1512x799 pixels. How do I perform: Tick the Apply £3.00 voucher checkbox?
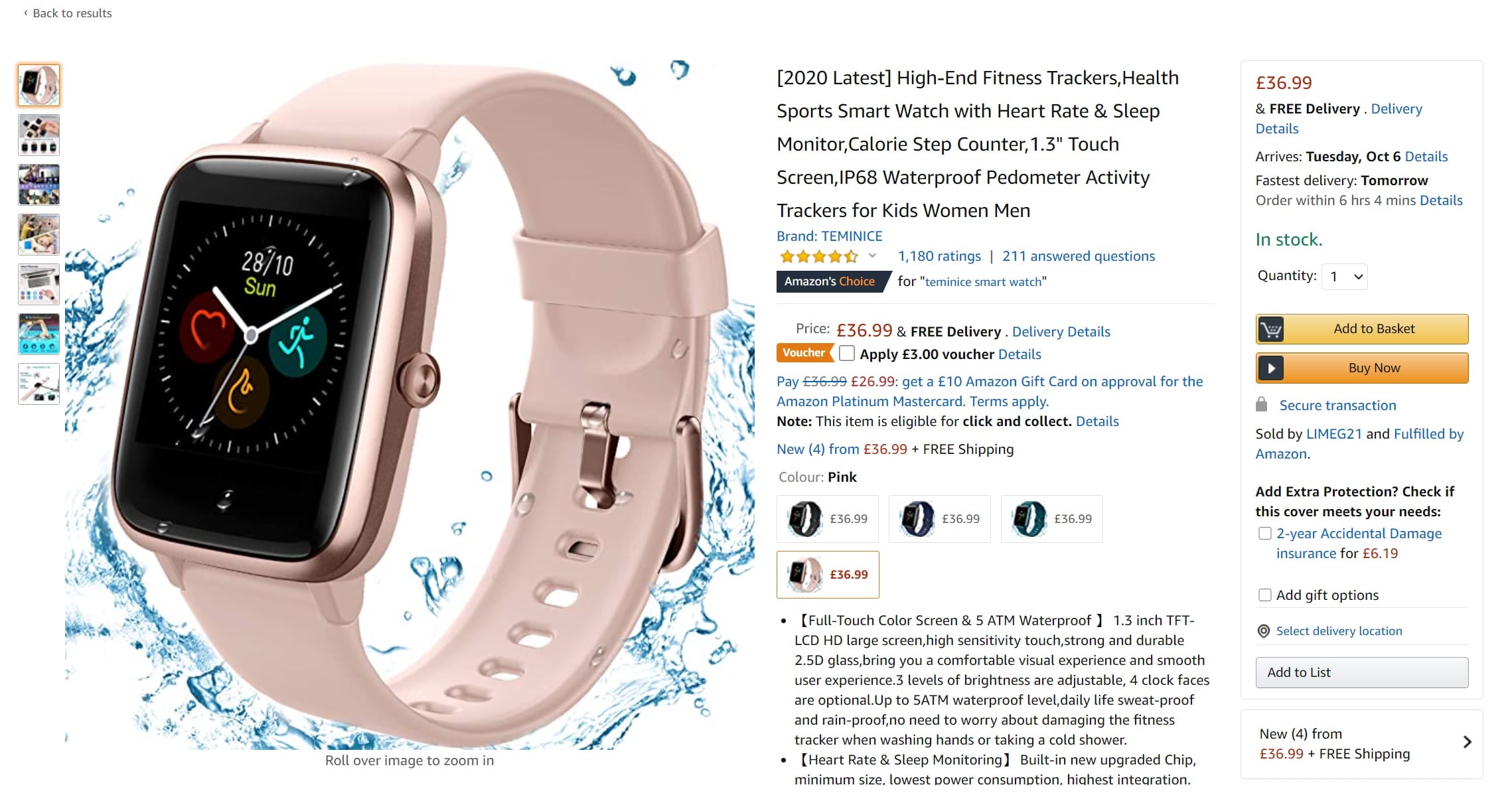coord(846,353)
